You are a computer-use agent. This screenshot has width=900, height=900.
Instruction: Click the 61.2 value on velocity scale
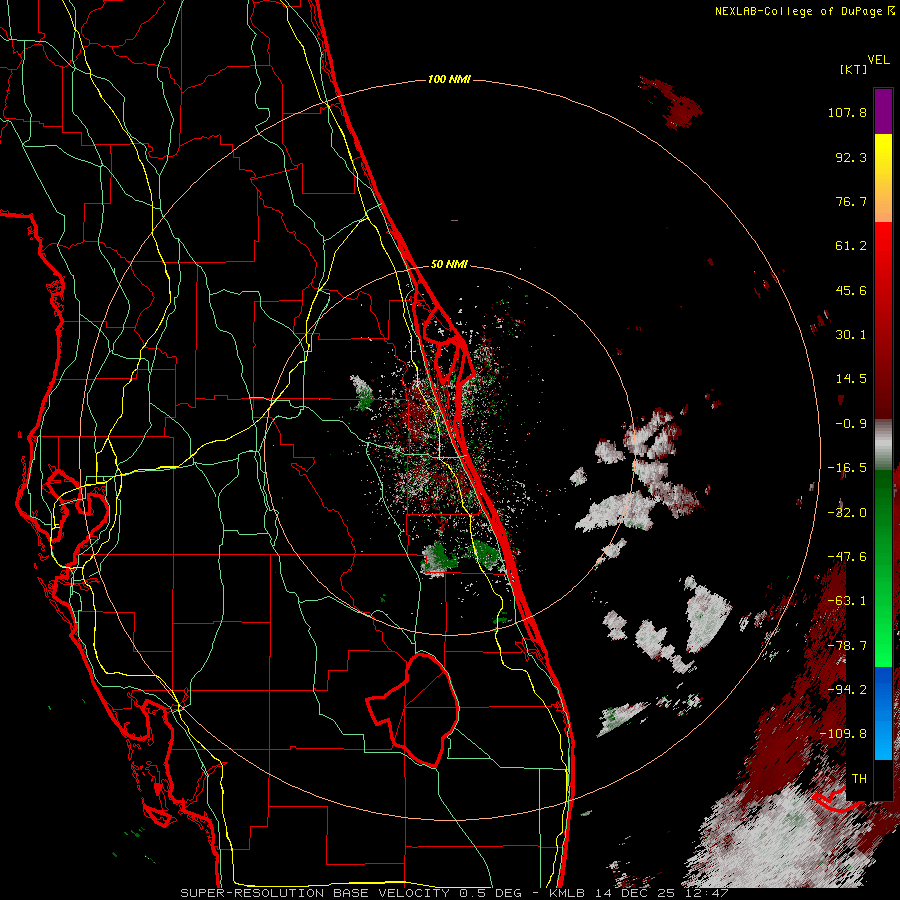pyautogui.click(x=851, y=246)
